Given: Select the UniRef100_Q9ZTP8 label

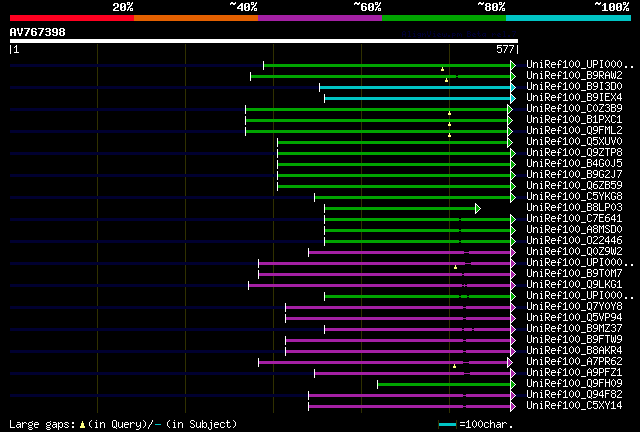Looking at the screenshot, I should coord(574,152).
